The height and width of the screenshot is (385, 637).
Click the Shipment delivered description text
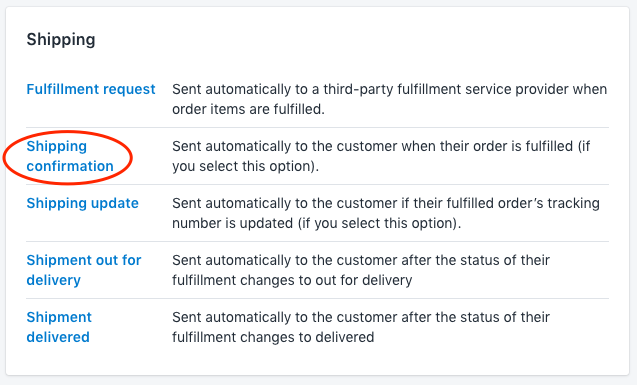[x=361, y=327]
